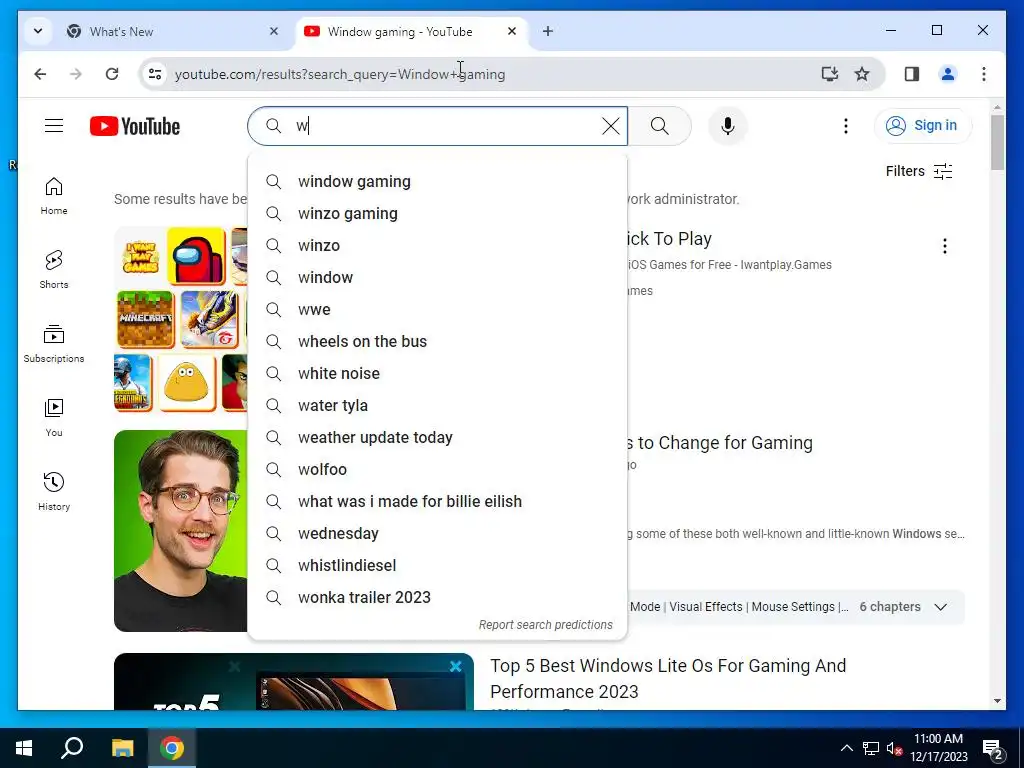The image size is (1024, 768).
Task: View site information icon in address bar
Action: pyautogui.click(x=155, y=74)
